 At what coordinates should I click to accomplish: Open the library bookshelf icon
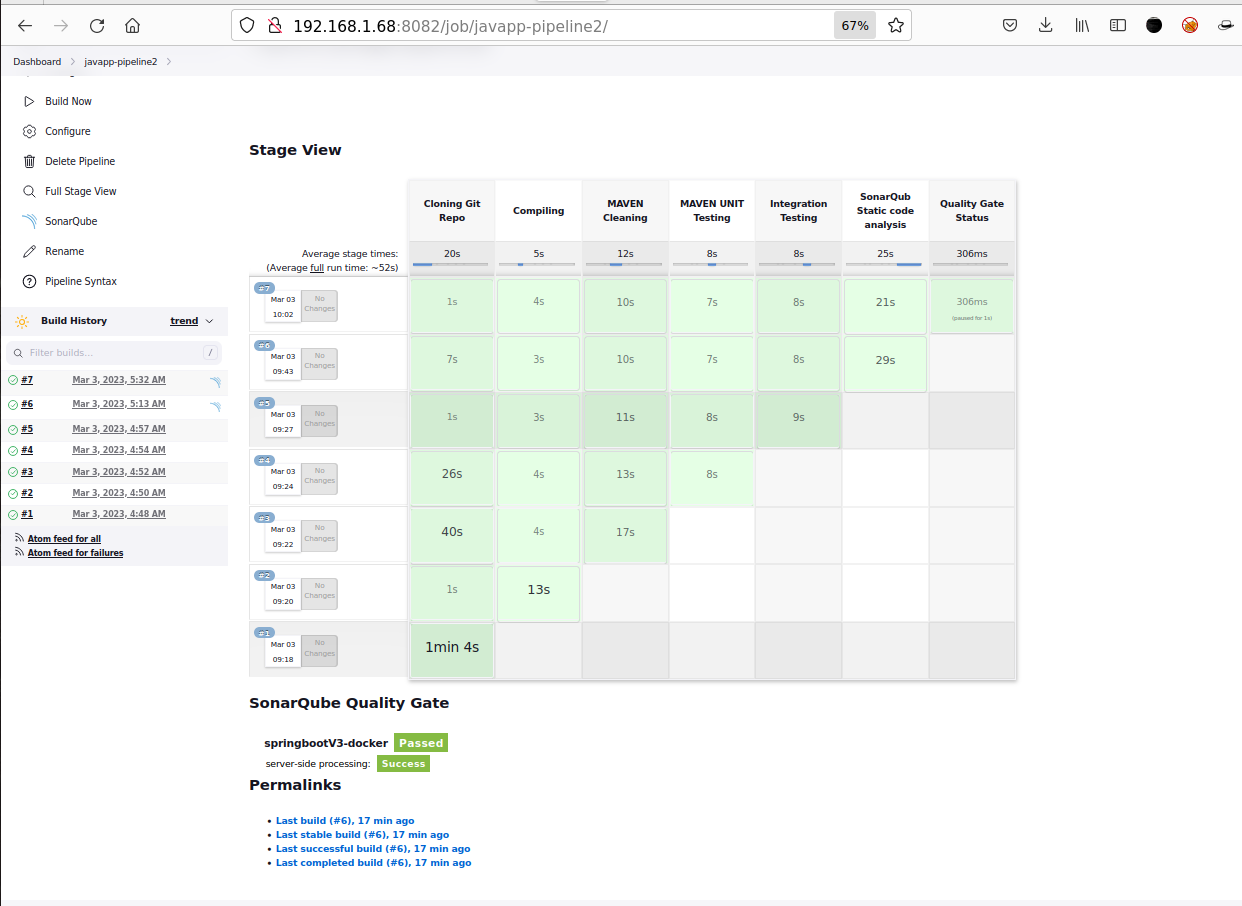(1082, 26)
